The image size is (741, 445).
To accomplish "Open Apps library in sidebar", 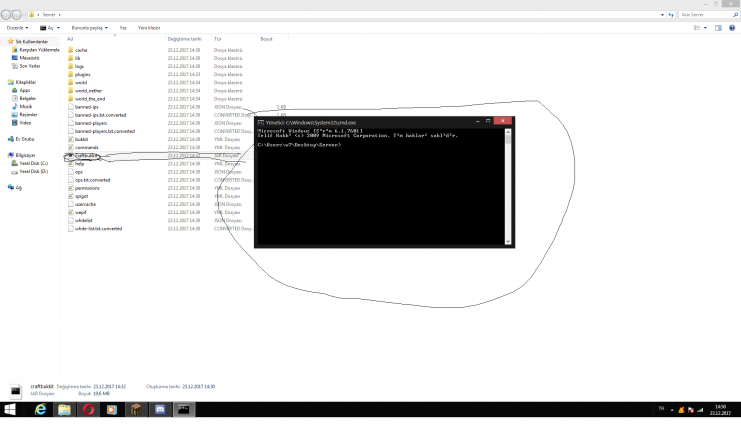I will click(25, 90).
